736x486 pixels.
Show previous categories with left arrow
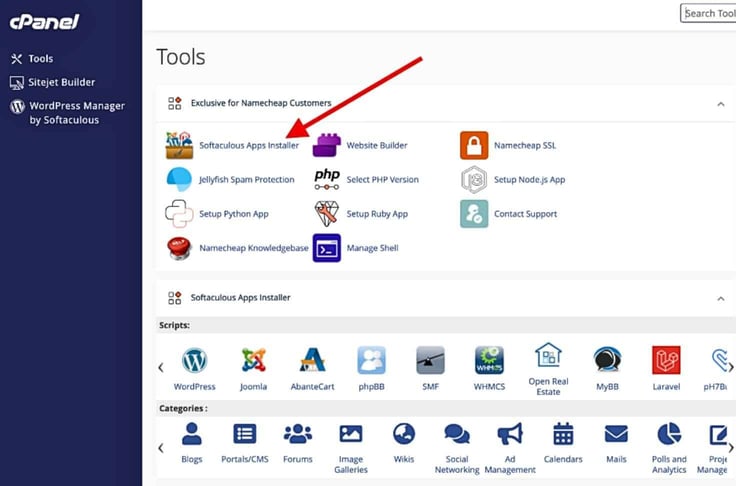[161, 448]
